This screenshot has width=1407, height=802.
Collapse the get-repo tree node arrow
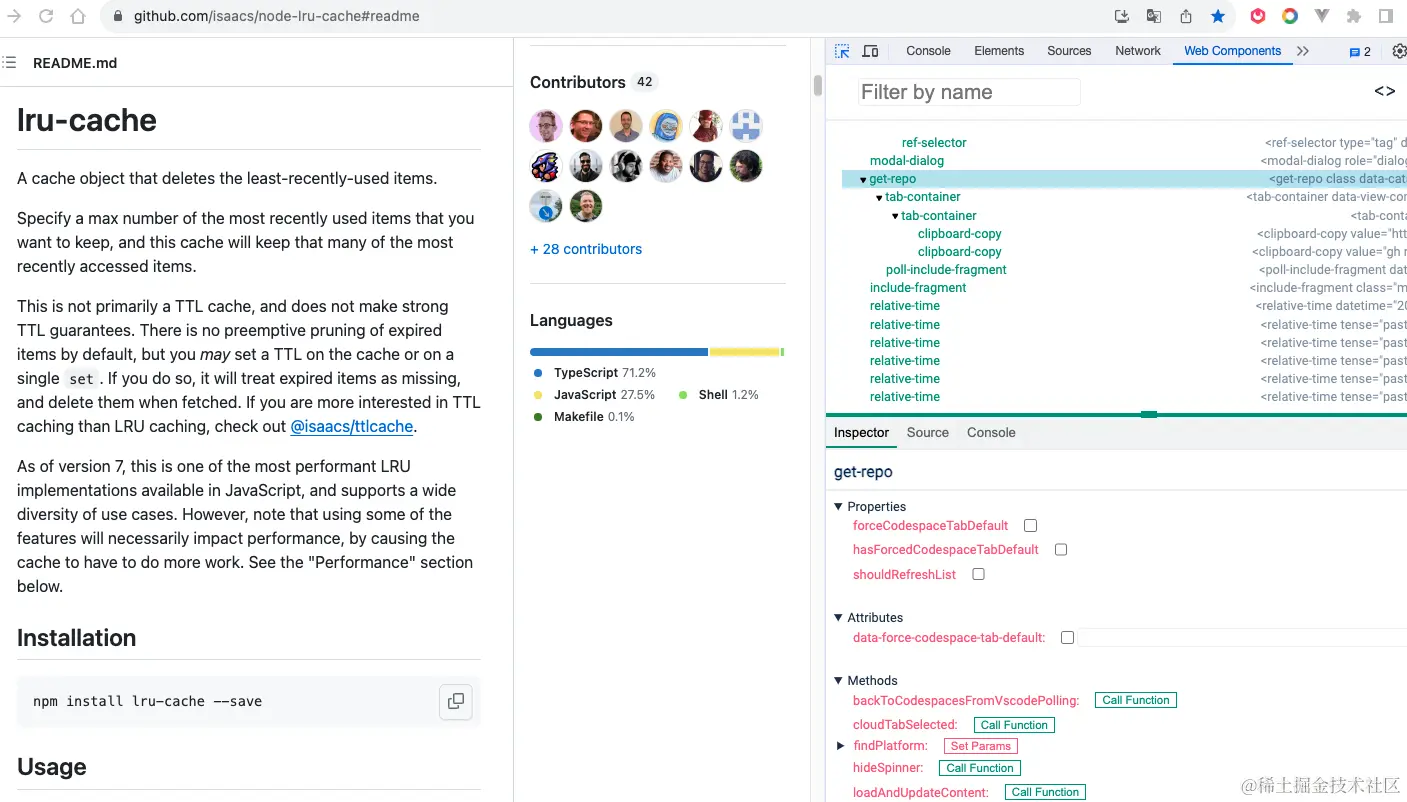863,180
